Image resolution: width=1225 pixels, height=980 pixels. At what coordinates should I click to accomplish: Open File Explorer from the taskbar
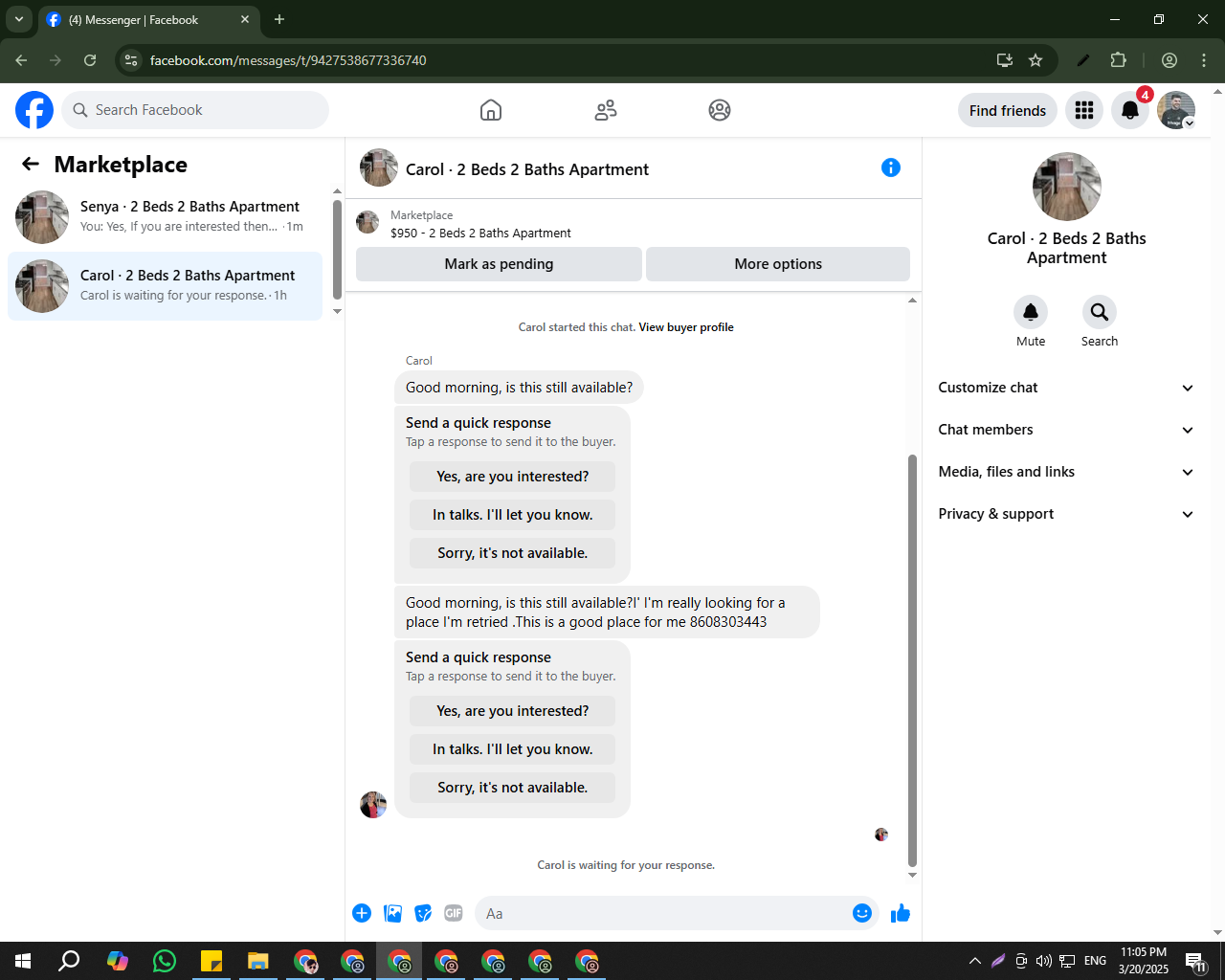pos(258,960)
